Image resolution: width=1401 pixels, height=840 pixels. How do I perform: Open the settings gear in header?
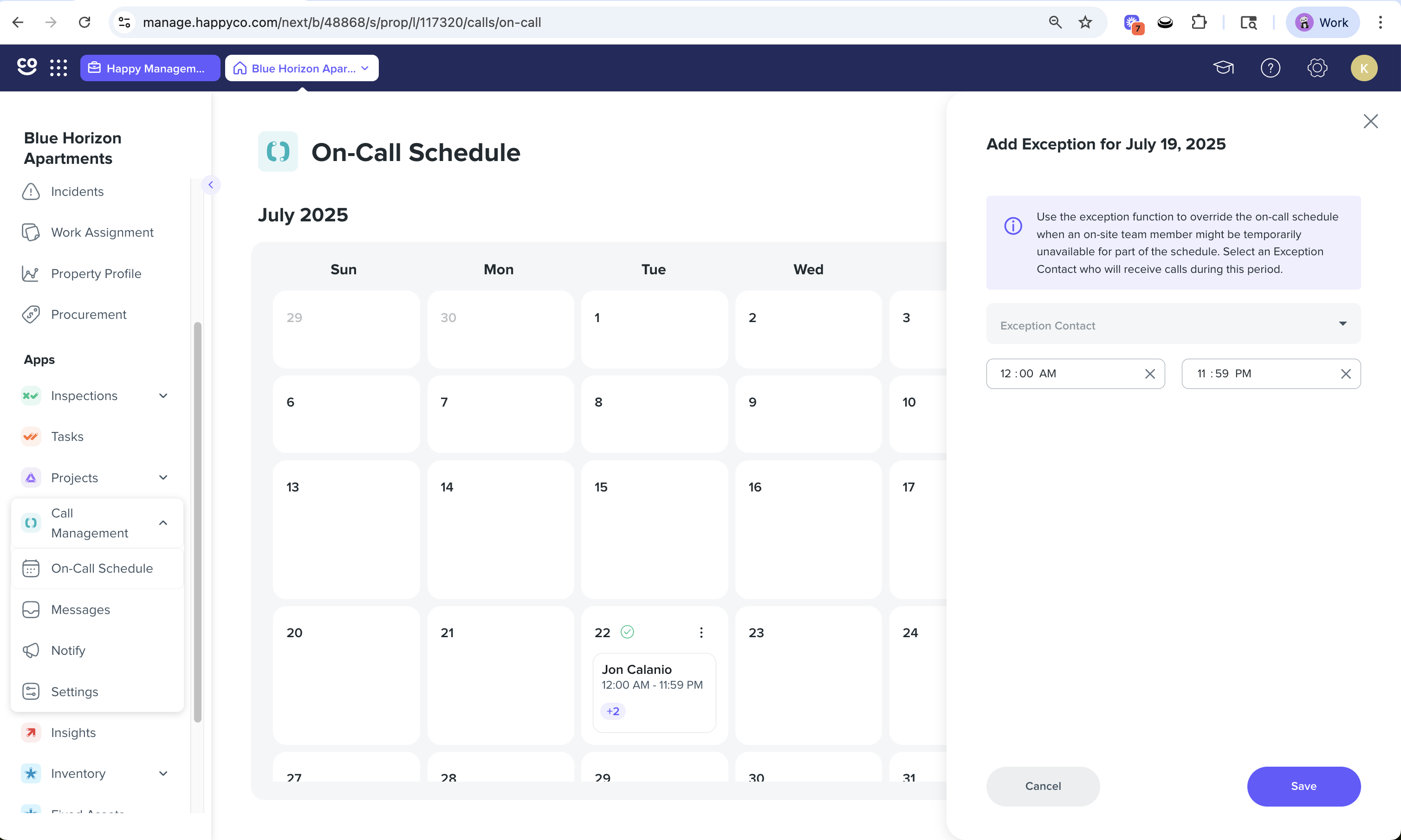coord(1317,68)
